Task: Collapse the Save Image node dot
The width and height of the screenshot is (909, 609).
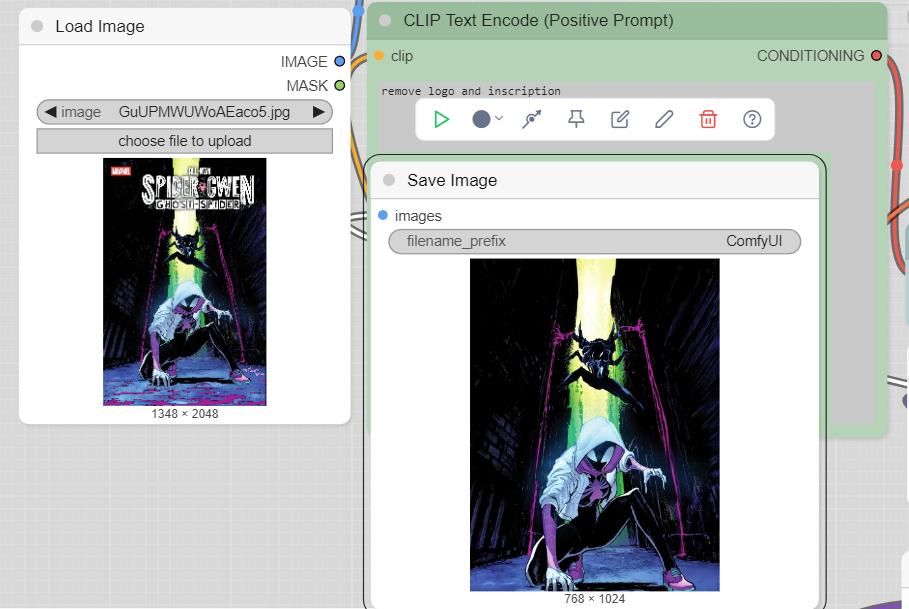Action: [x=389, y=180]
